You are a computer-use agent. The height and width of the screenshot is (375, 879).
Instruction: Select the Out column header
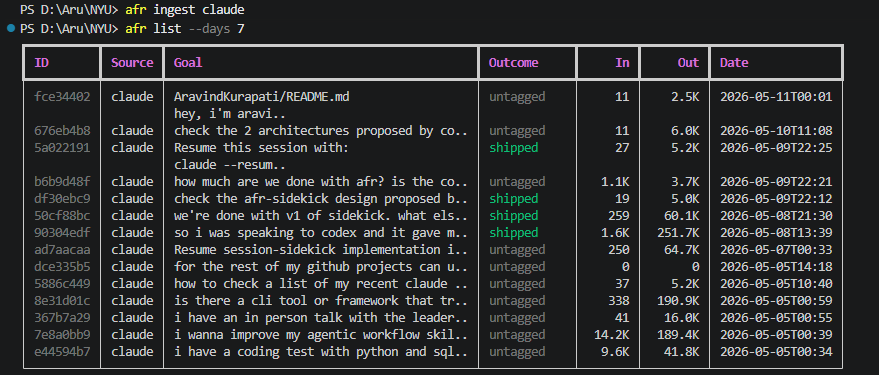[688, 62]
